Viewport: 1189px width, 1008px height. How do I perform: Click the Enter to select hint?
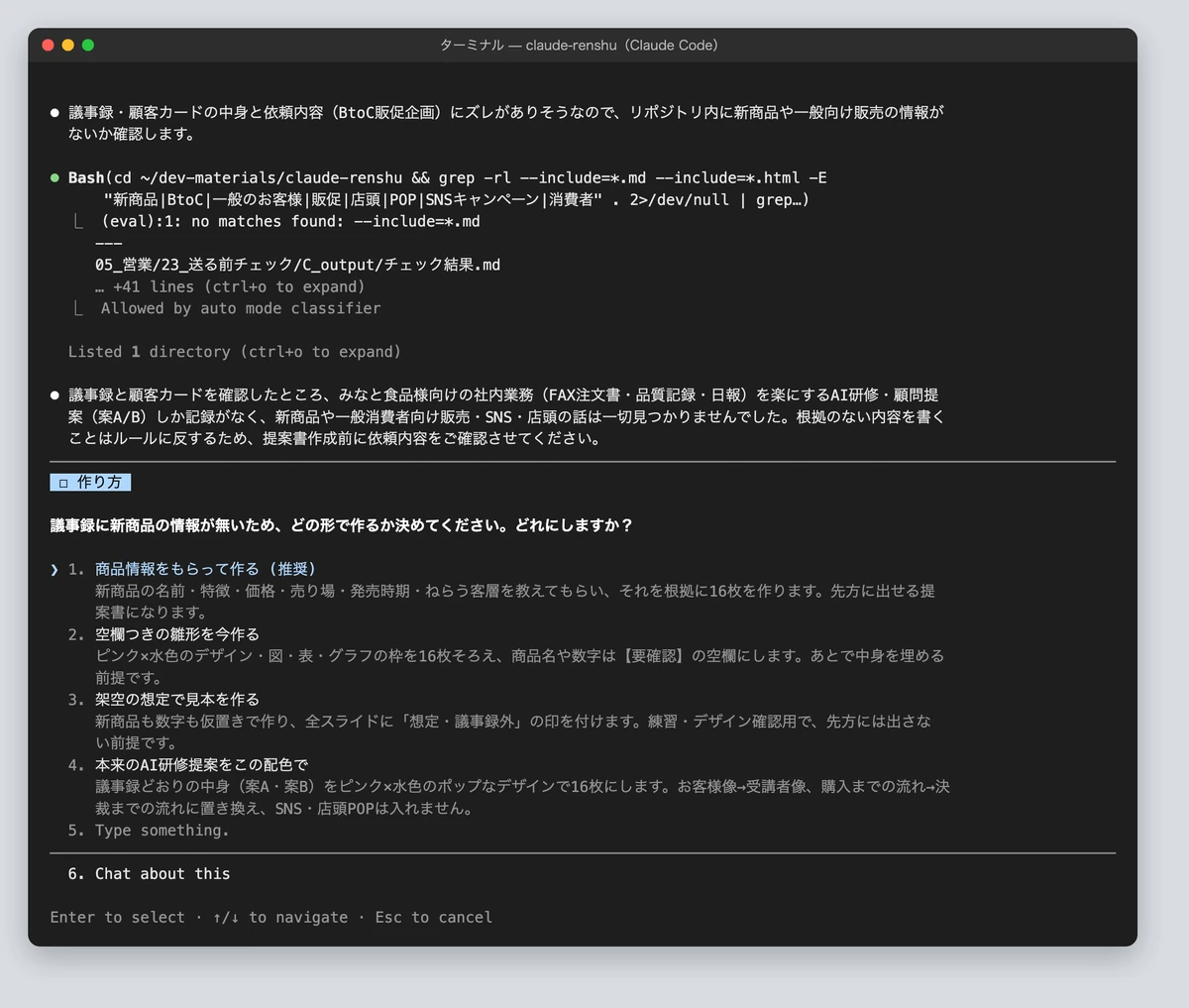pyautogui.click(x=118, y=918)
